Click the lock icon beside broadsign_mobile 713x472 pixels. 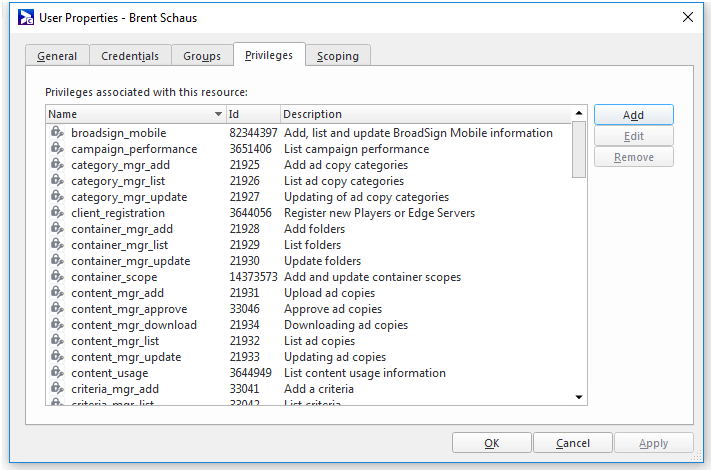point(57,133)
